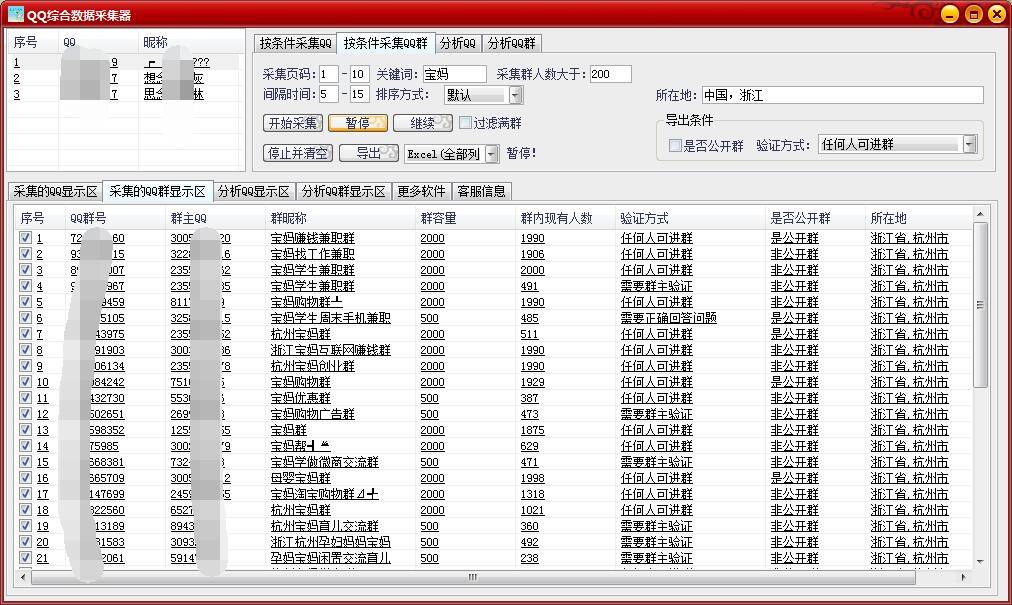Show the 采集的QQ显示区 tab
1012x605 pixels.
click(56, 192)
